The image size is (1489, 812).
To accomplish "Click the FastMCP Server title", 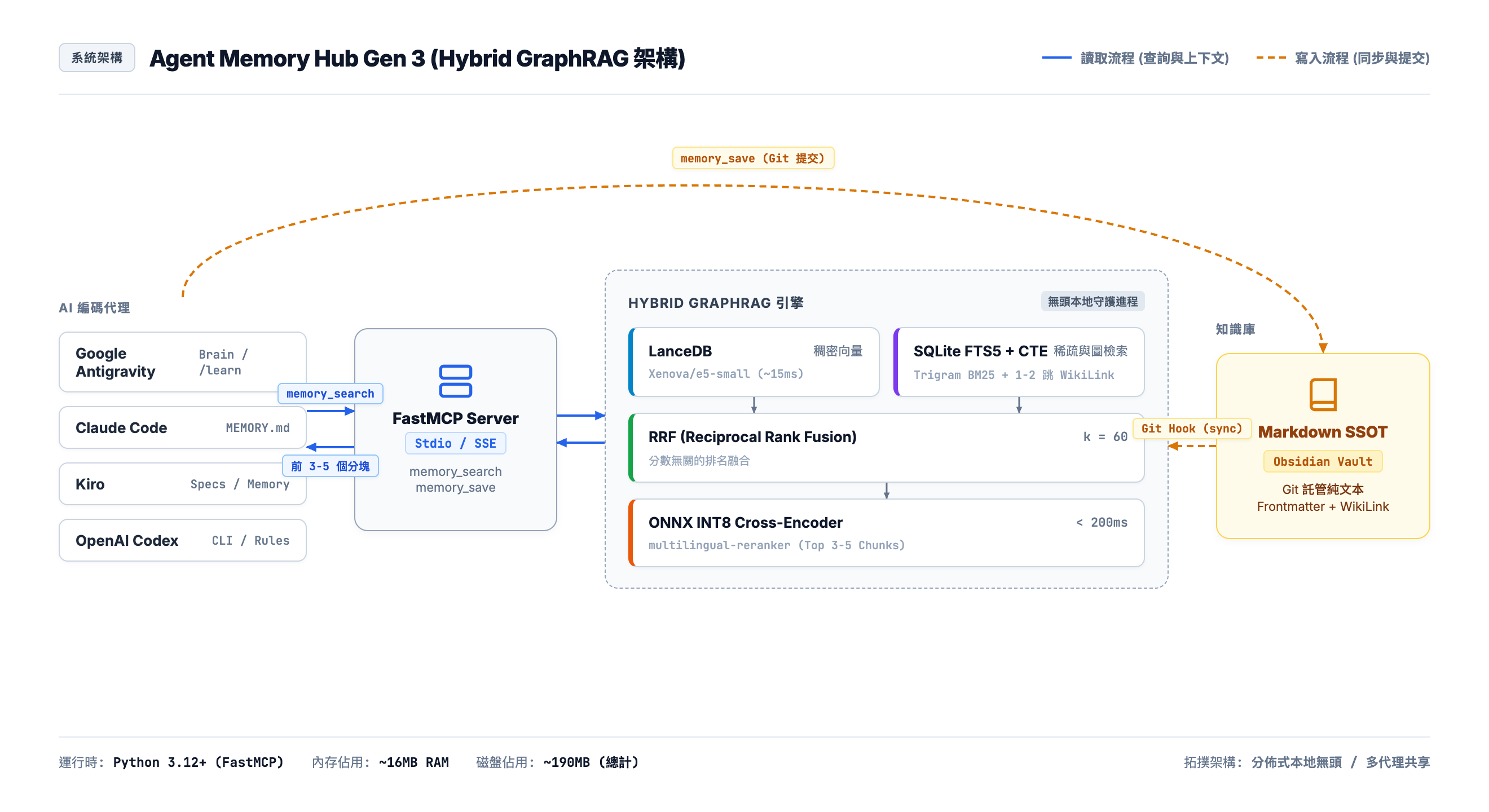I will pyautogui.click(x=456, y=418).
